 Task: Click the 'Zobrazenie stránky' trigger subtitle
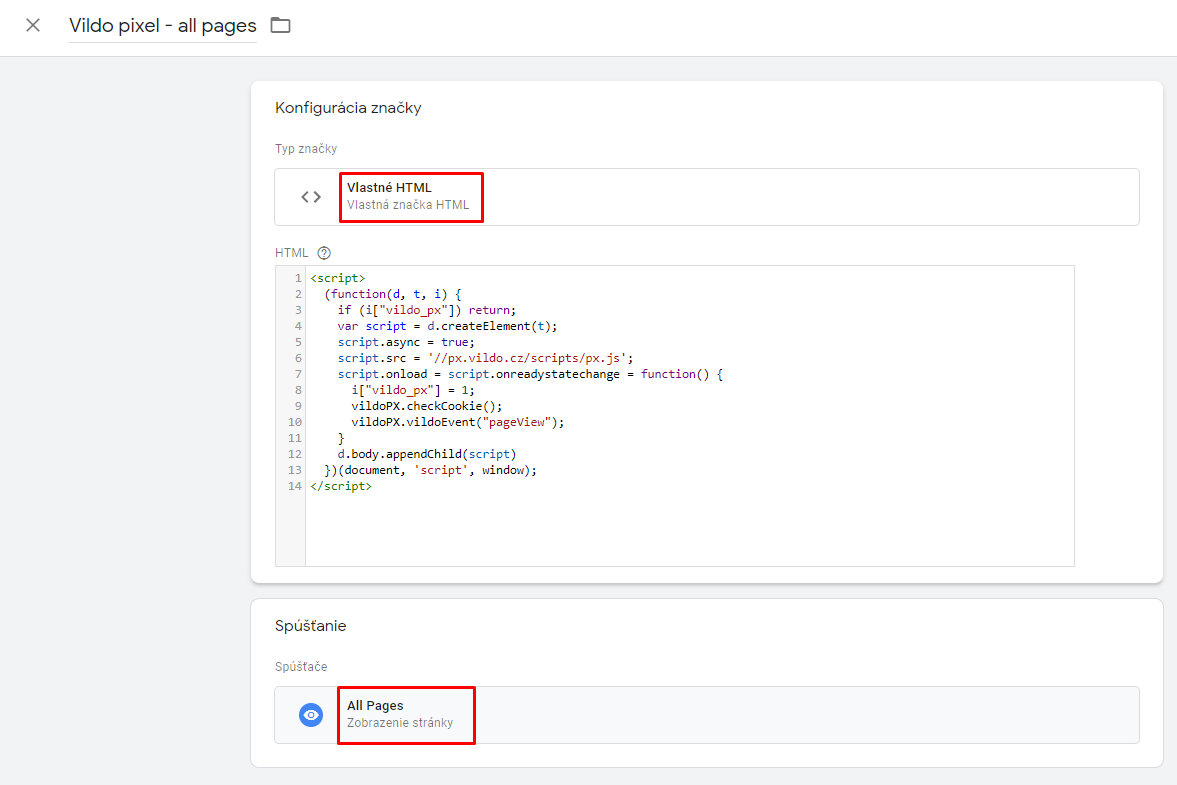[400, 723]
